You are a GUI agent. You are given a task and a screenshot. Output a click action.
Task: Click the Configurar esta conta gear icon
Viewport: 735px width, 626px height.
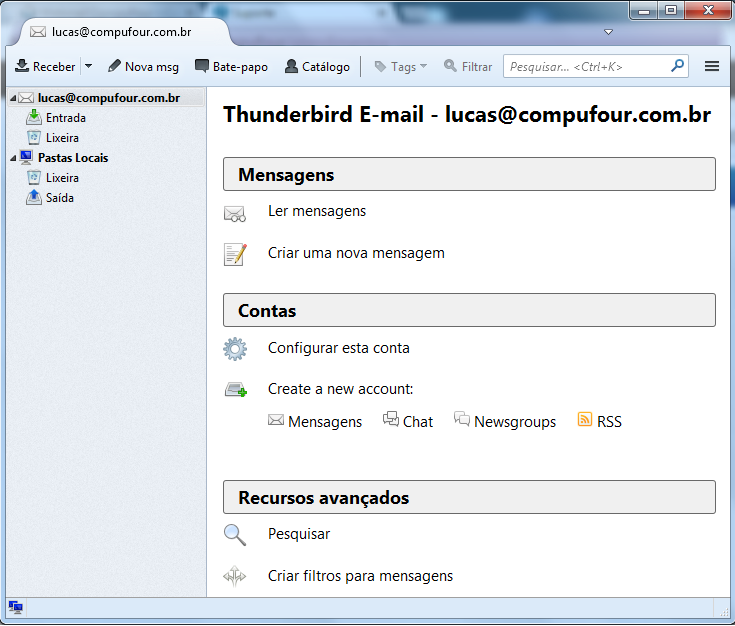pyautogui.click(x=235, y=349)
